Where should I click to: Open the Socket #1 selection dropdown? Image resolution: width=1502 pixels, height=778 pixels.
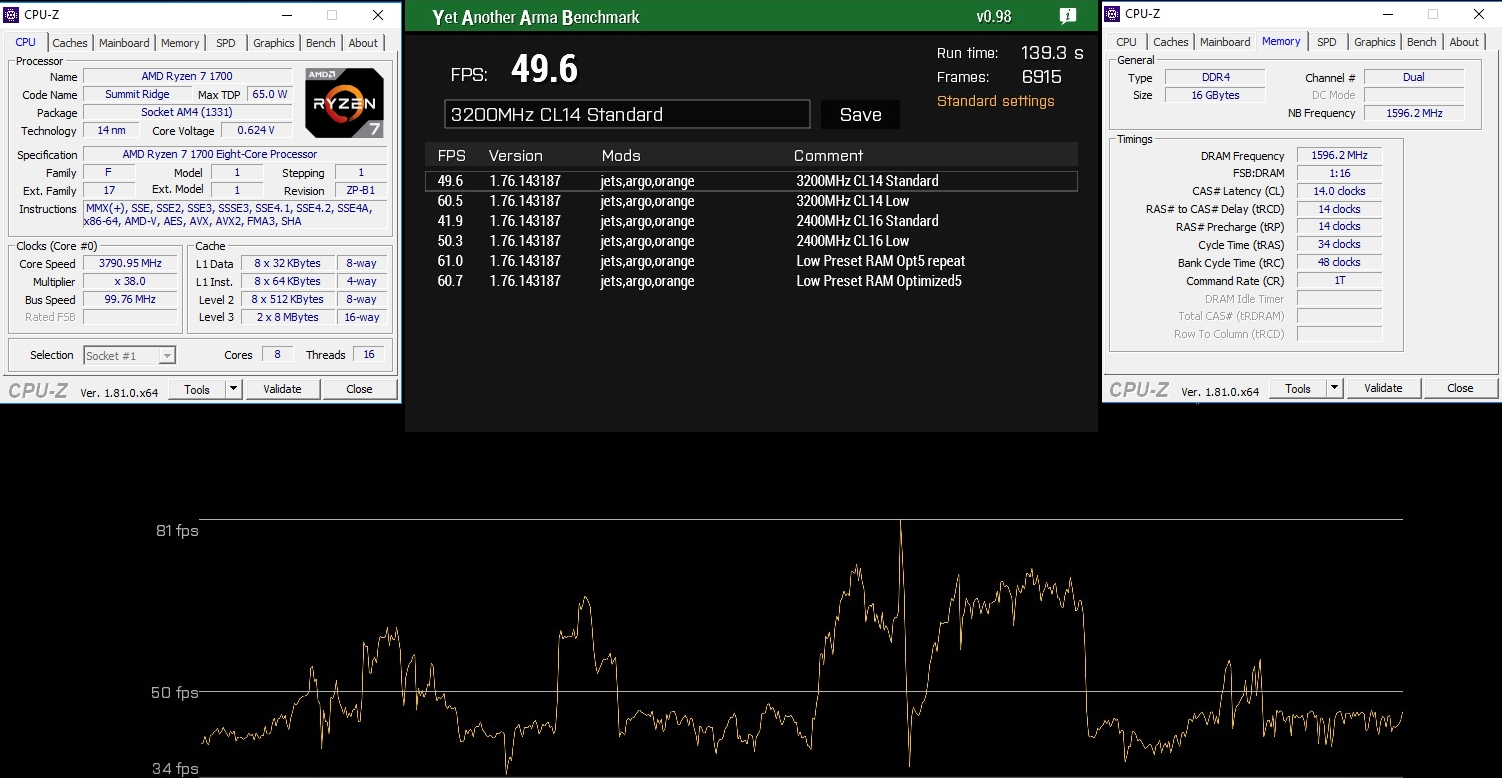click(130, 355)
